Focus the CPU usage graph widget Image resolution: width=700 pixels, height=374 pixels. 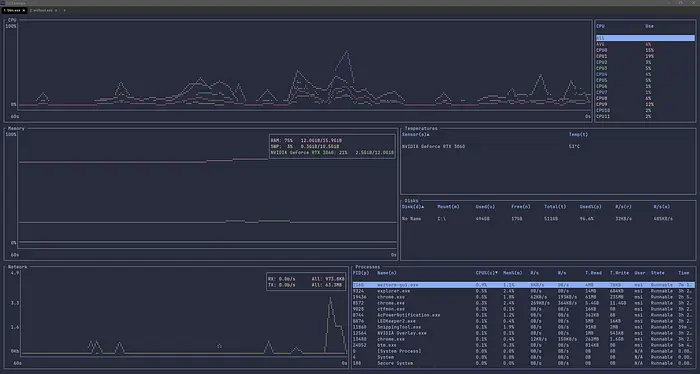coord(298,71)
